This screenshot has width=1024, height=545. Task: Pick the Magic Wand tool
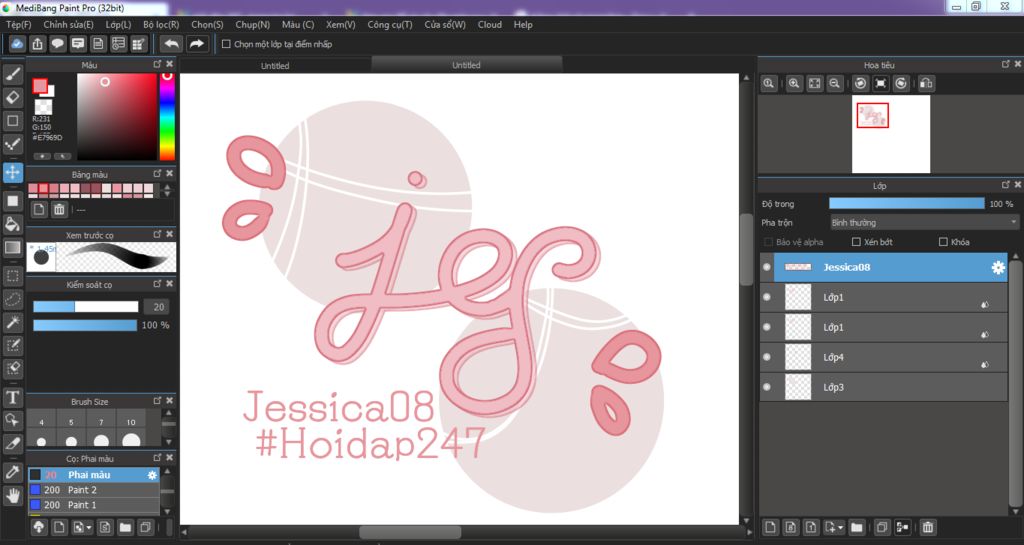(12, 322)
